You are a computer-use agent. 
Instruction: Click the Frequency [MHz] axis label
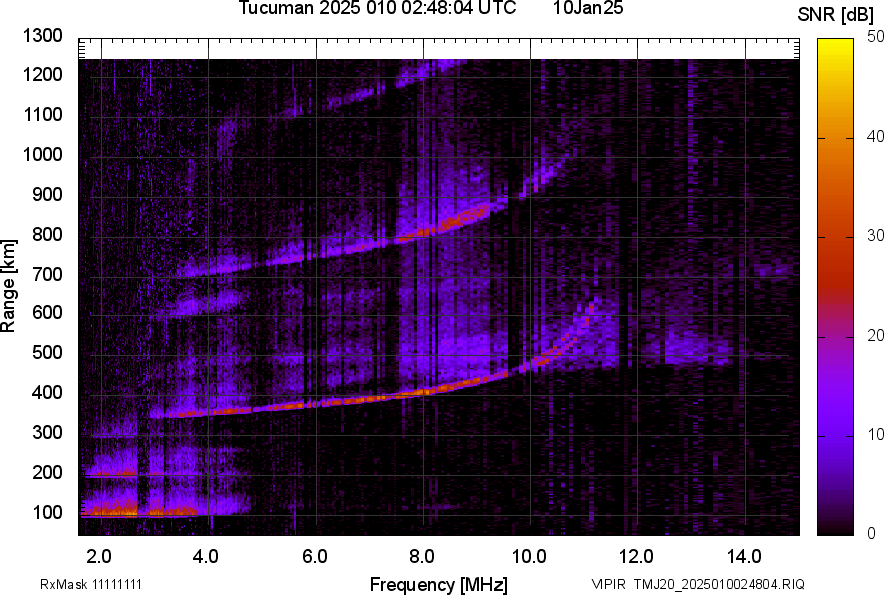pos(438,584)
